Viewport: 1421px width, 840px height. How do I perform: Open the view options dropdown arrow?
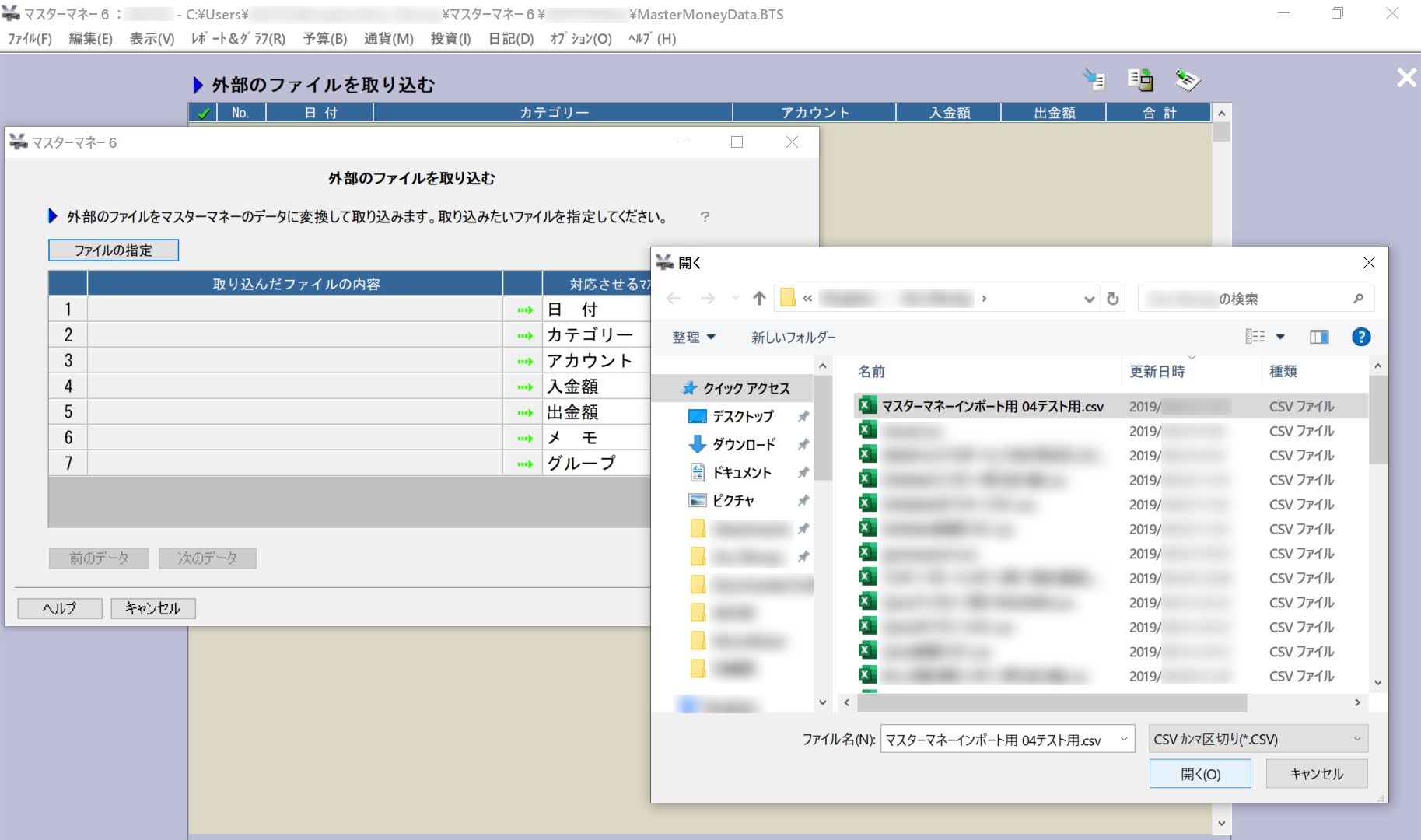click(1280, 337)
